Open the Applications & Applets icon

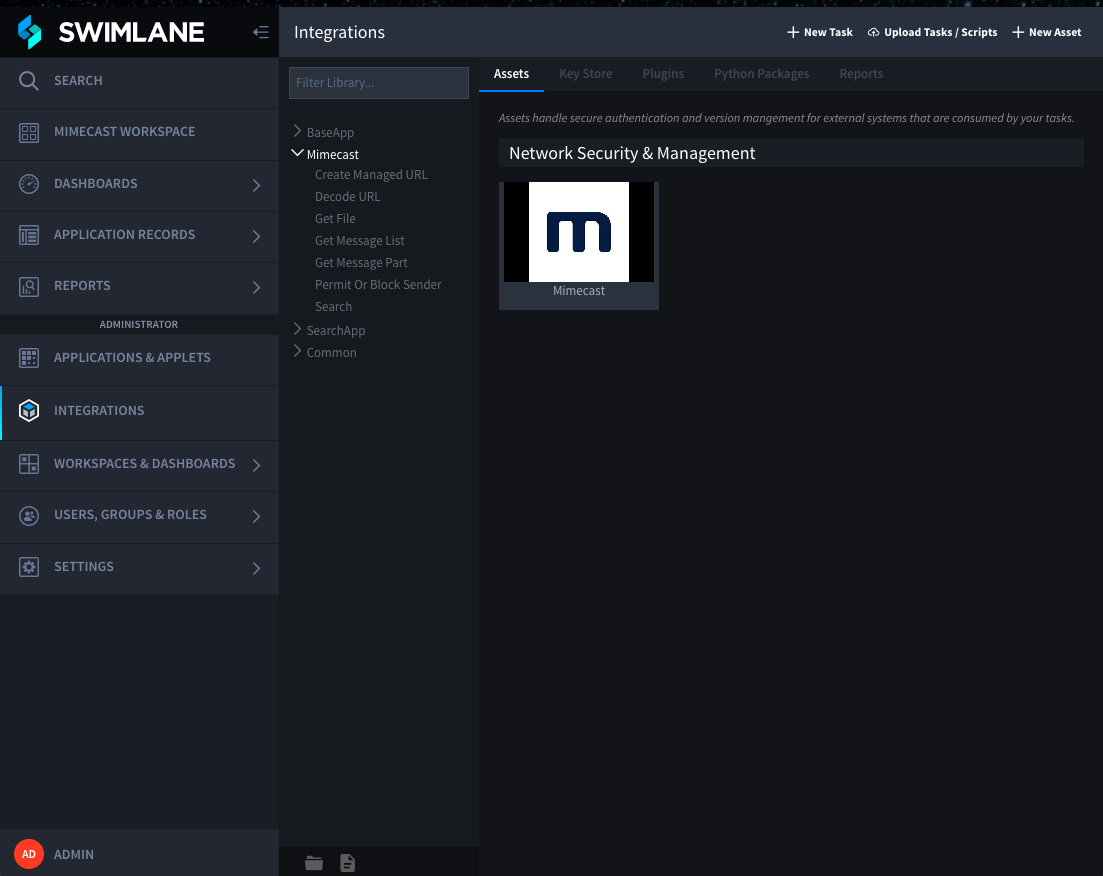click(x=29, y=358)
